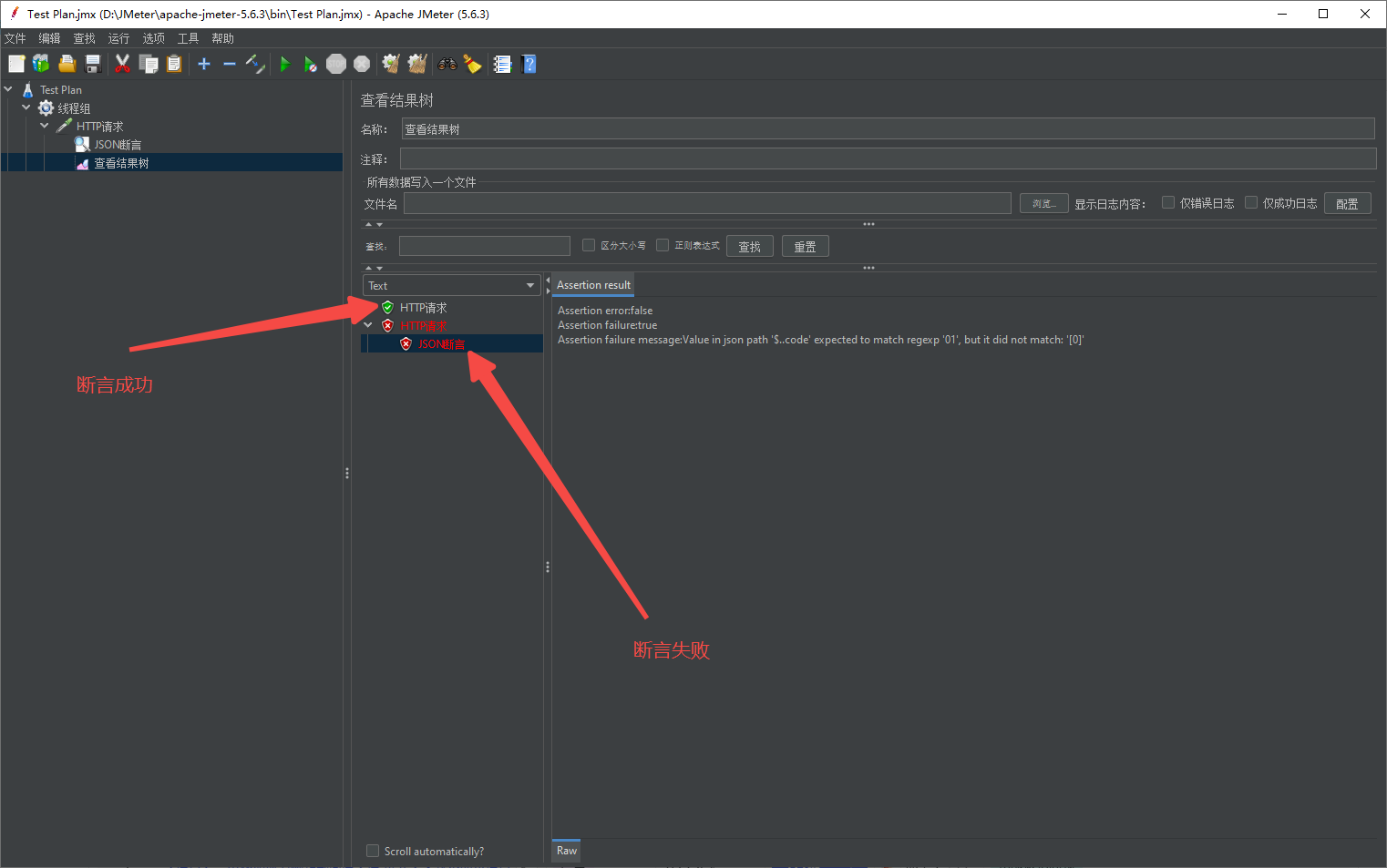The height and width of the screenshot is (868, 1387).
Task: Click the 文件名 filename input field
Action: pos(707,203)
